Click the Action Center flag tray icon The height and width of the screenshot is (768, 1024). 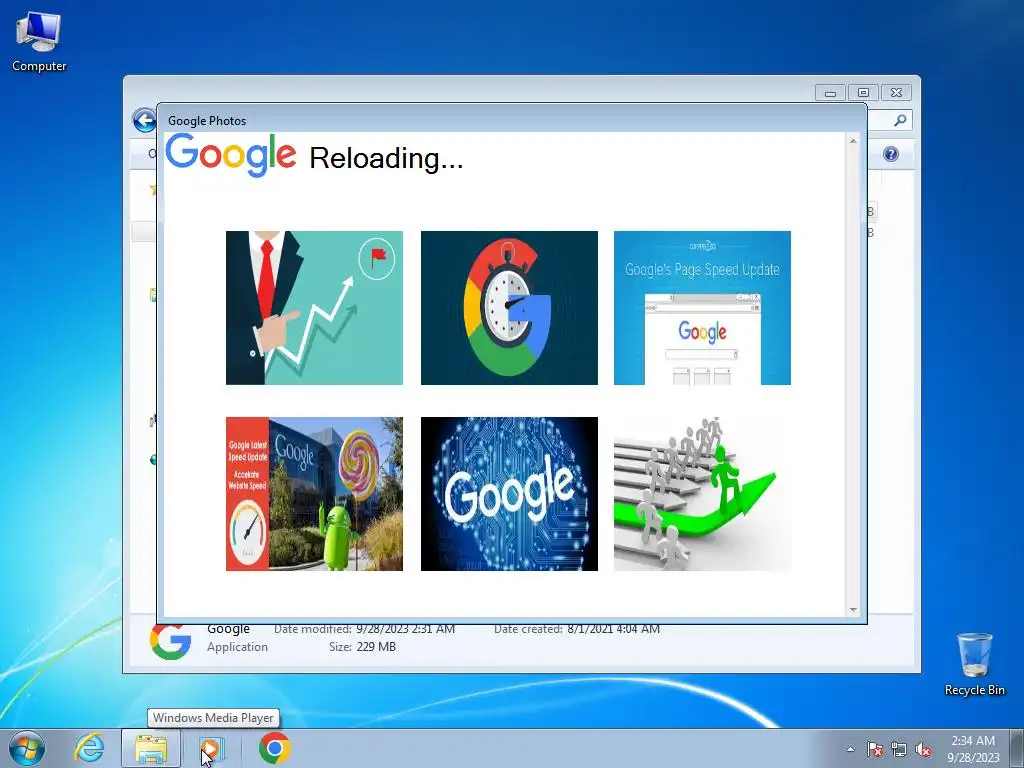pos(875,749)
